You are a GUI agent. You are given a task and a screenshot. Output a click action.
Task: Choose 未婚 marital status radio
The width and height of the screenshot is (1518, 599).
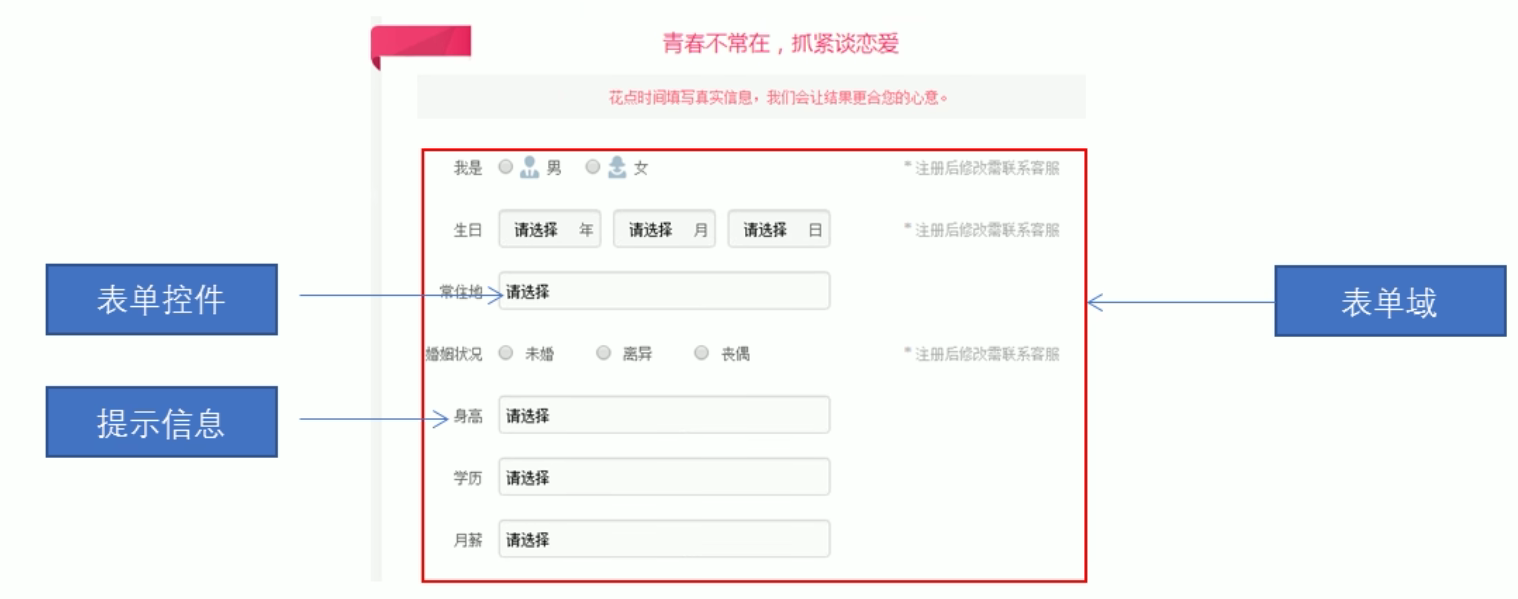coord(506,353)
